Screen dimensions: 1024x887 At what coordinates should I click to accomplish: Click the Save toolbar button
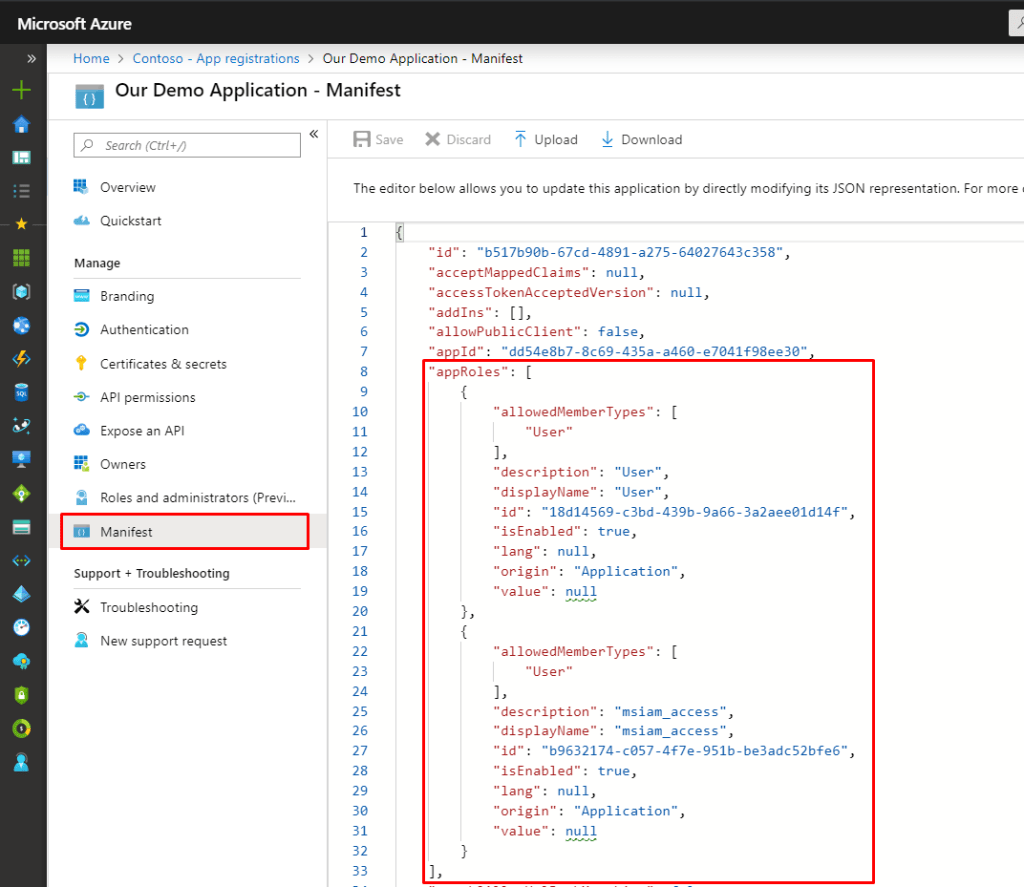point(378,139)
